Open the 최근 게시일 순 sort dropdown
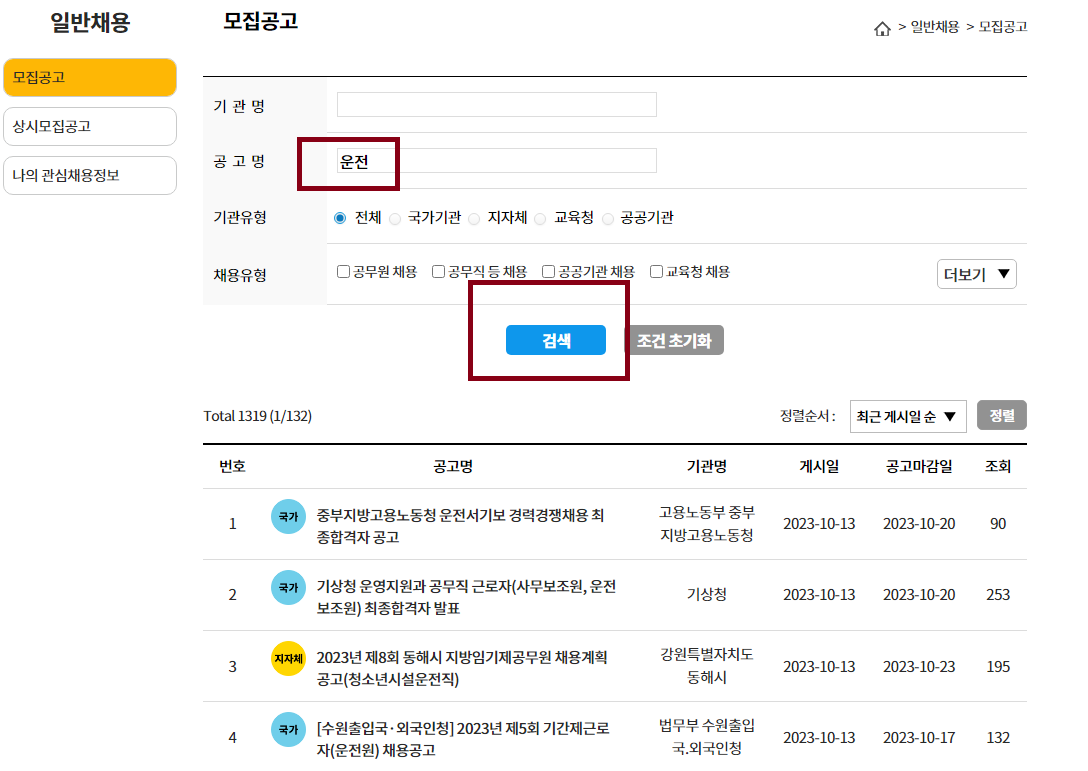Viewport: 1088px width, 771px height. [907, 417]
